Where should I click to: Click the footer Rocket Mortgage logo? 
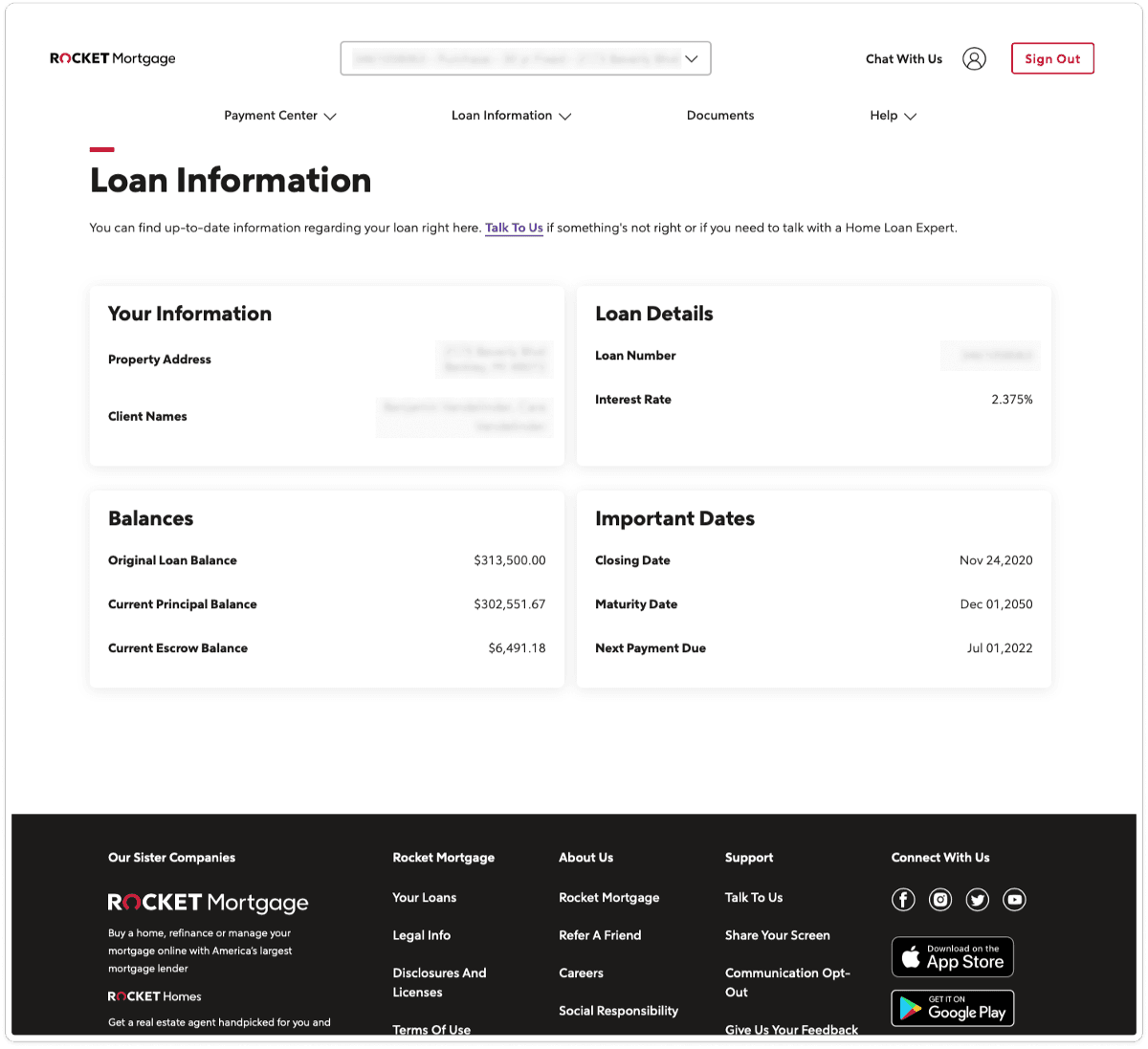208,903
